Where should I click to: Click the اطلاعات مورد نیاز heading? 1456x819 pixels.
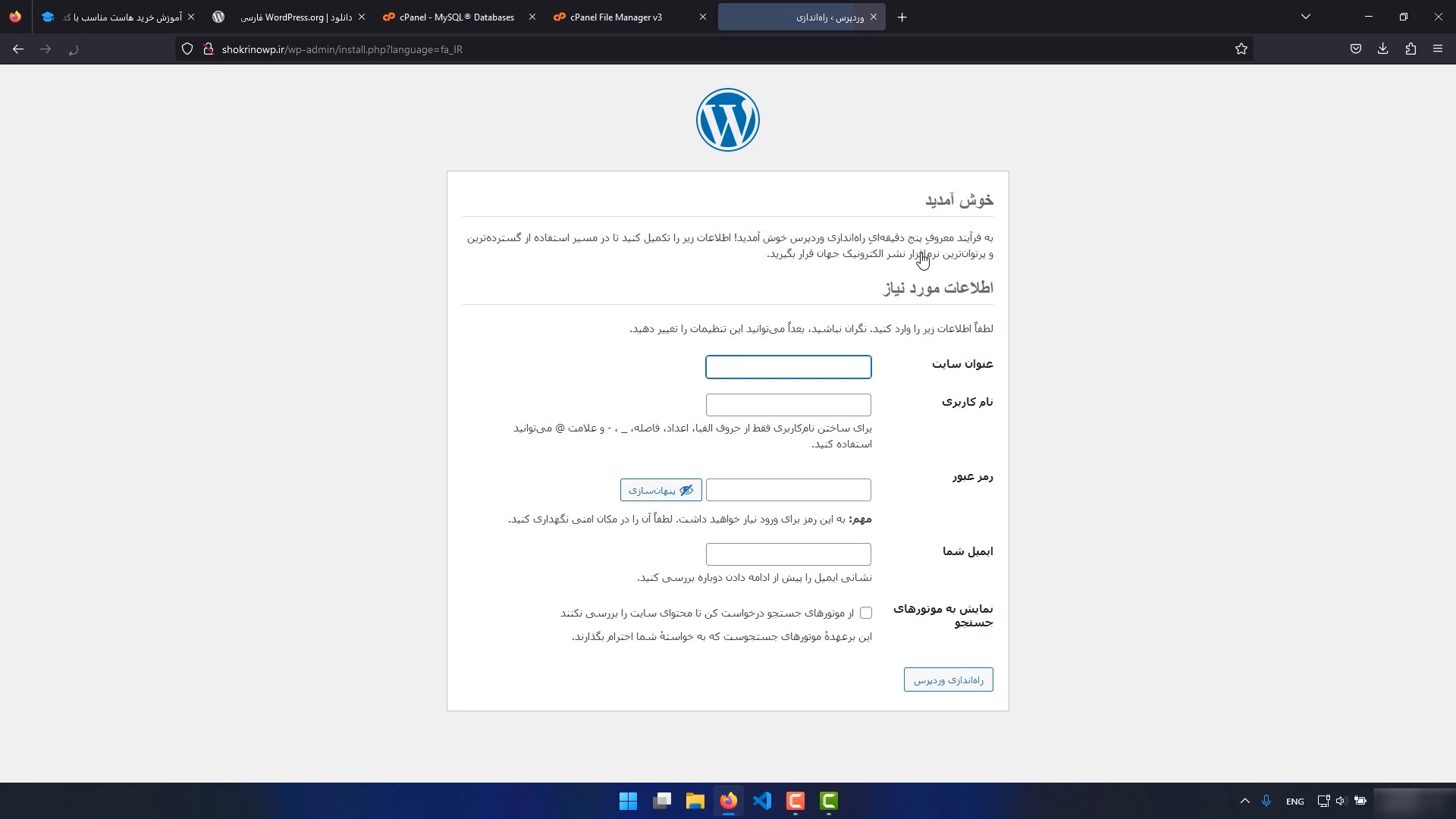pos(939,288)
